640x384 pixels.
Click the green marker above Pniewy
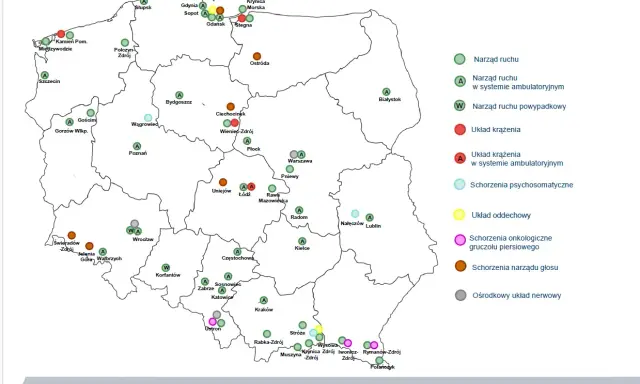click(289, 169)
